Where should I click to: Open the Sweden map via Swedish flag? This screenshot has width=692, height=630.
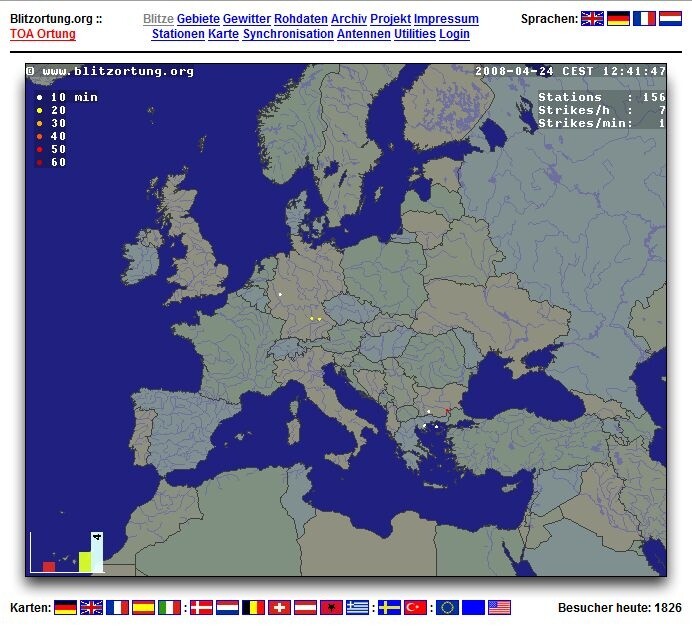(389, 608)
